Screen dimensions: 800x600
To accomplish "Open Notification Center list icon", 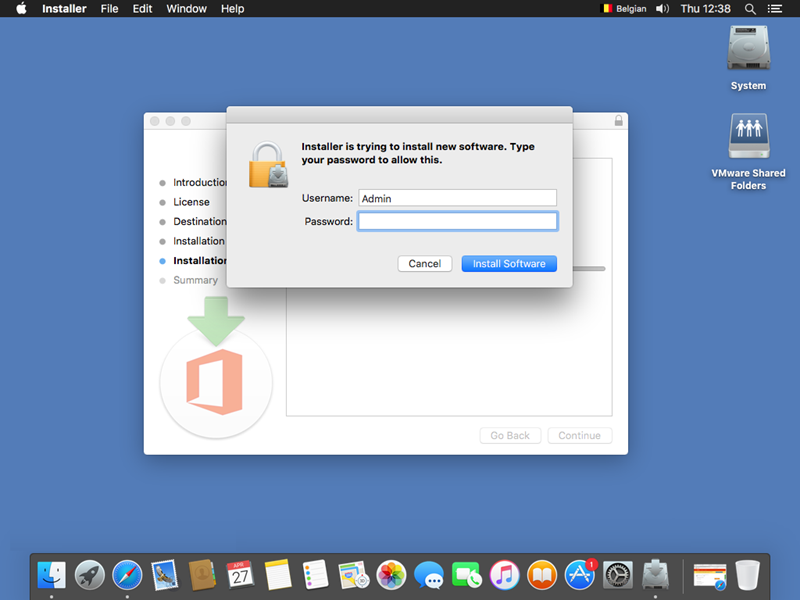I will click(x=774, y=9).
